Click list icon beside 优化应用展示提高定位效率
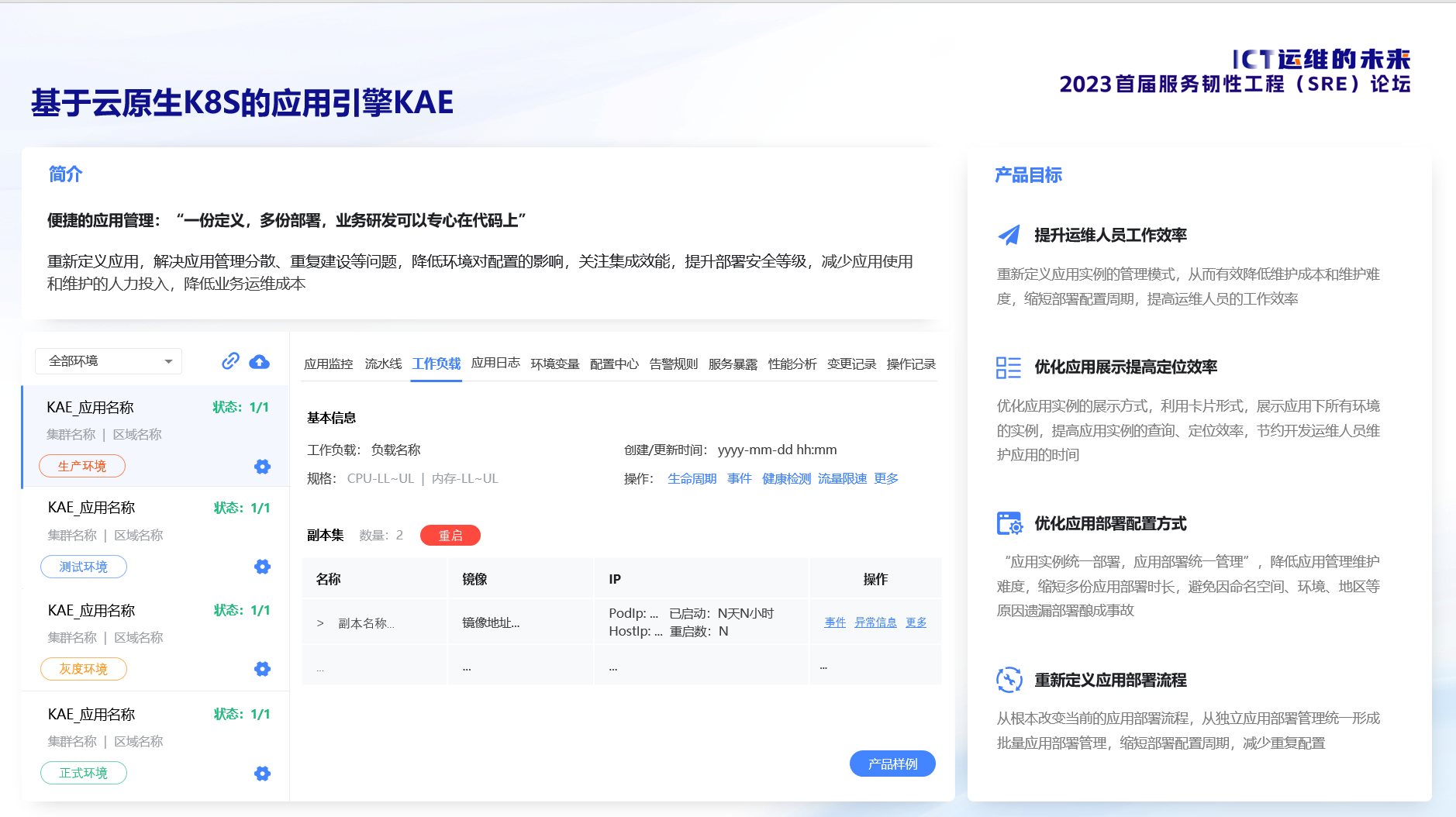The height and width of the screenshot is (817, 1456). pos(1009,367)
